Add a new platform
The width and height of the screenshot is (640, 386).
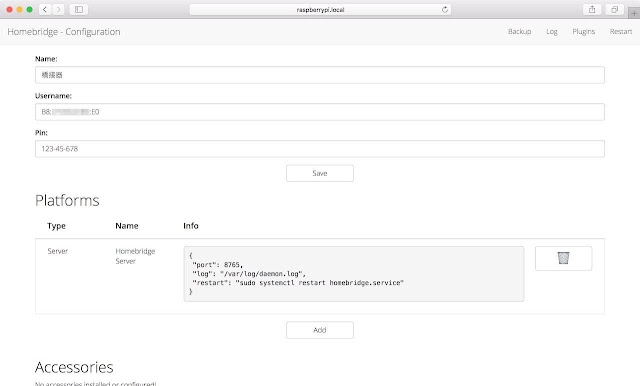coord(320,330)
